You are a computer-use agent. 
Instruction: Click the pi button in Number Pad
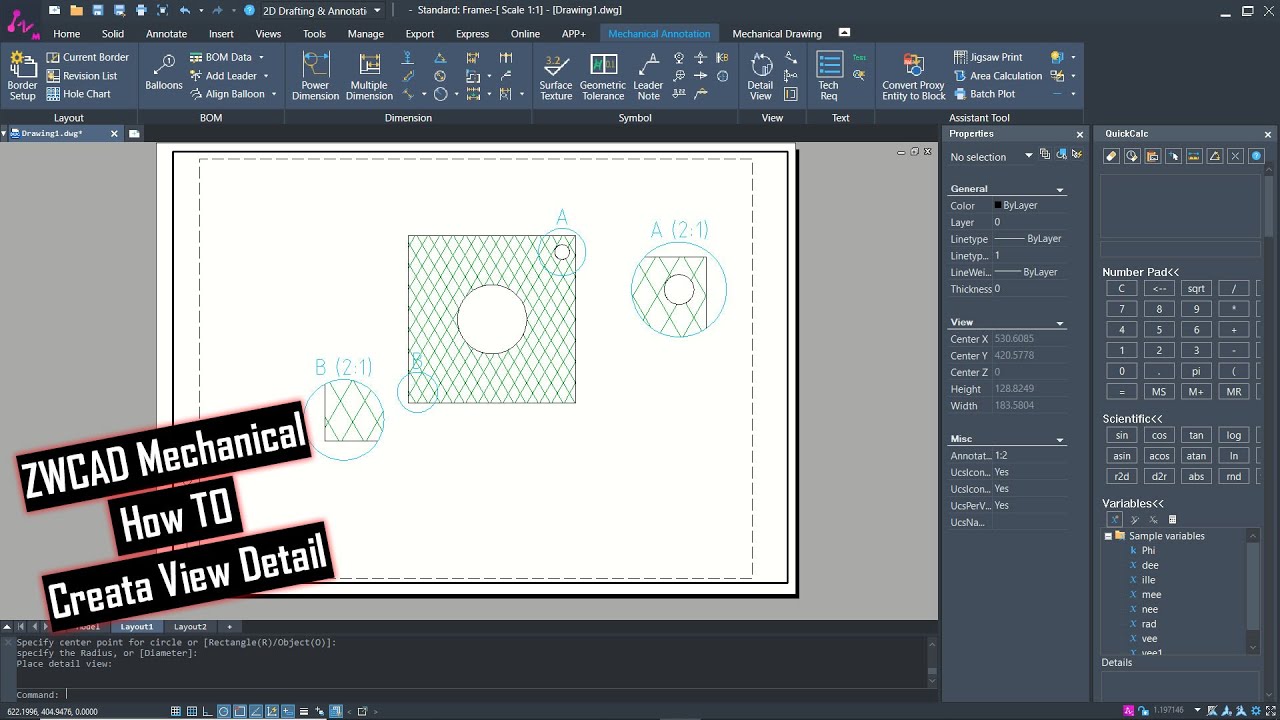(x=1196, y=371)
